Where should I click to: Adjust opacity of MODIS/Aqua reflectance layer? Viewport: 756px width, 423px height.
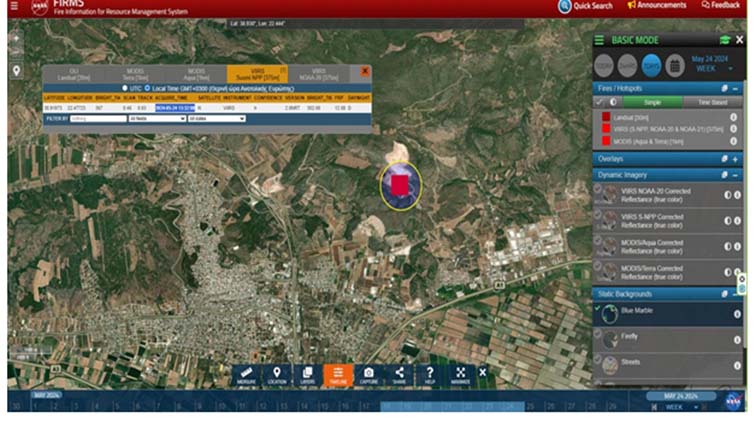pyautogui.click(x=728, y=246)
